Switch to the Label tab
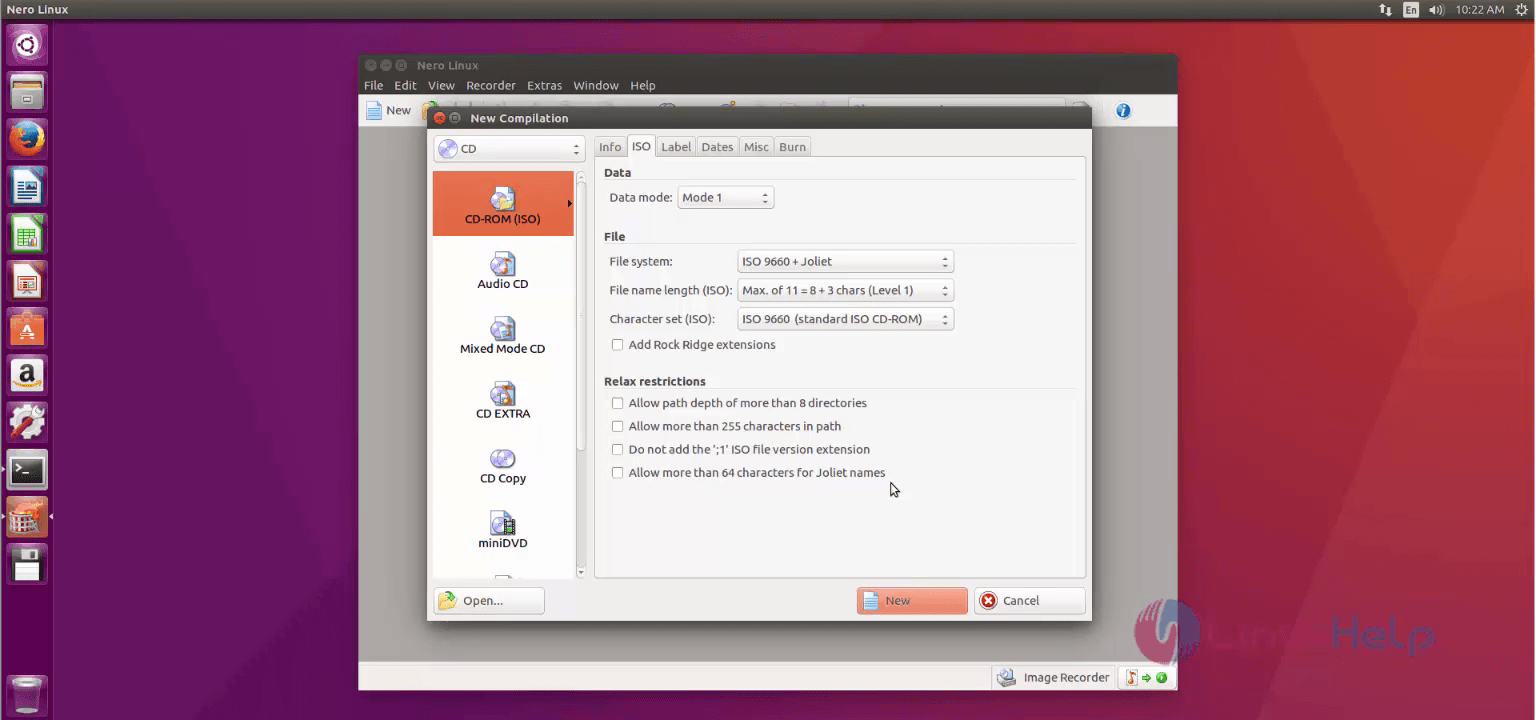The image size is (1536, 720). (676, 147)
